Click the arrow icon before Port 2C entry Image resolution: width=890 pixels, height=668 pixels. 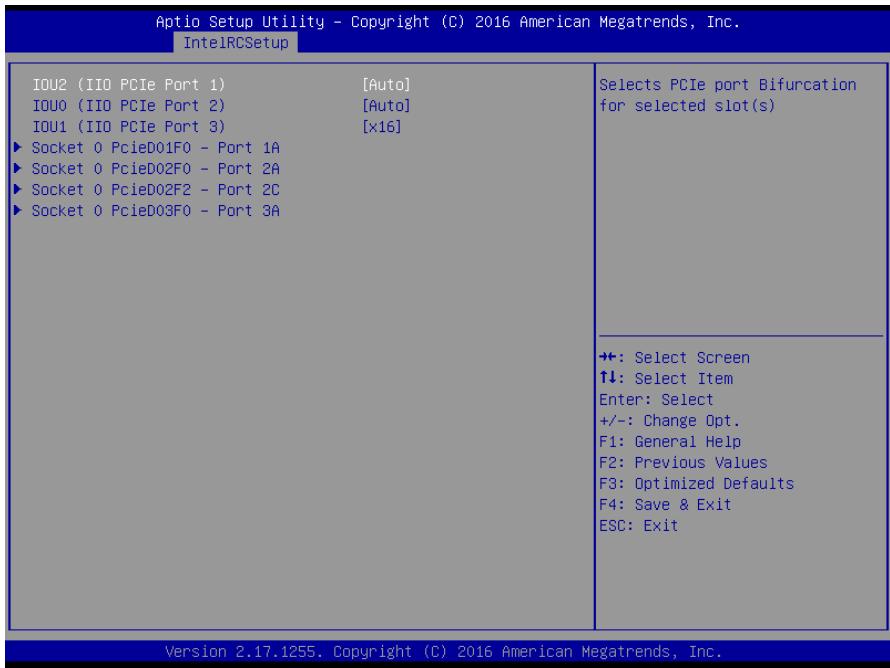point(18,190)
